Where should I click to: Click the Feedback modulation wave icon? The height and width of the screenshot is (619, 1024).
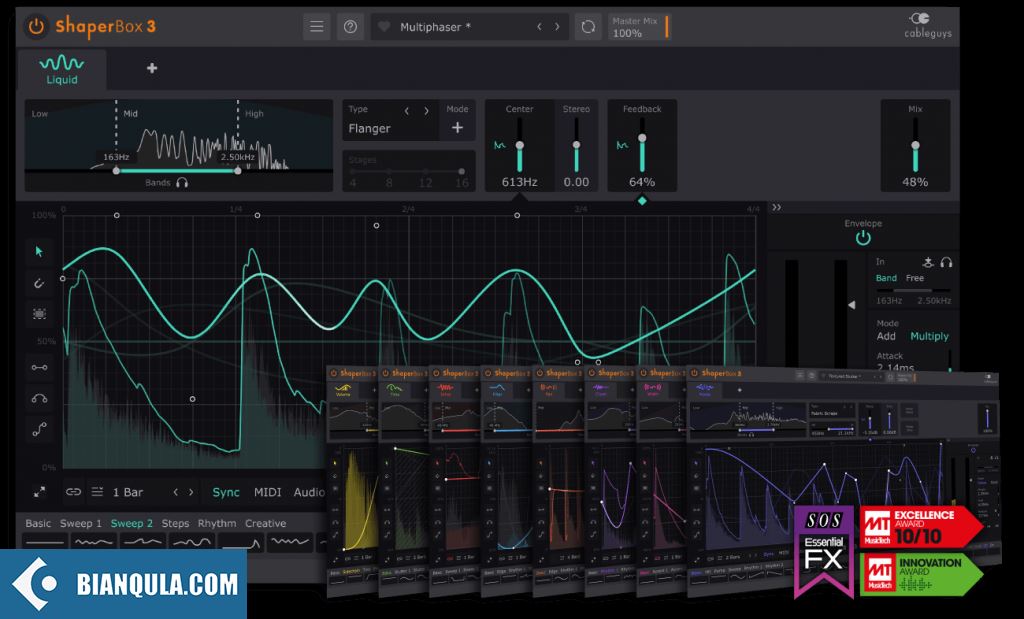[x=622, y=146]
